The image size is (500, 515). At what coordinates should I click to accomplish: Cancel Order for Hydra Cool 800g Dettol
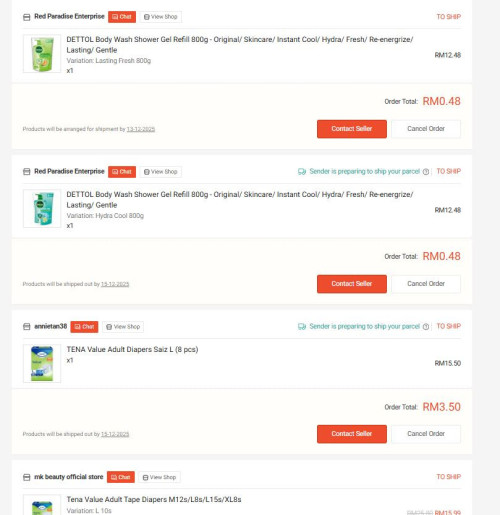click(x=426, y=284)
